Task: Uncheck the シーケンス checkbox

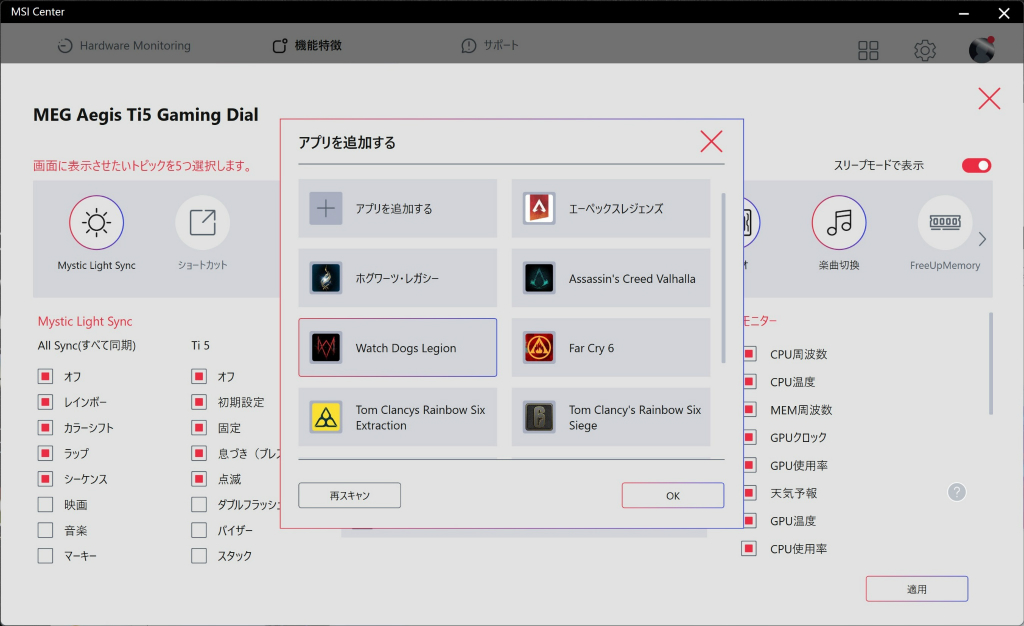Action: [45, 479]
